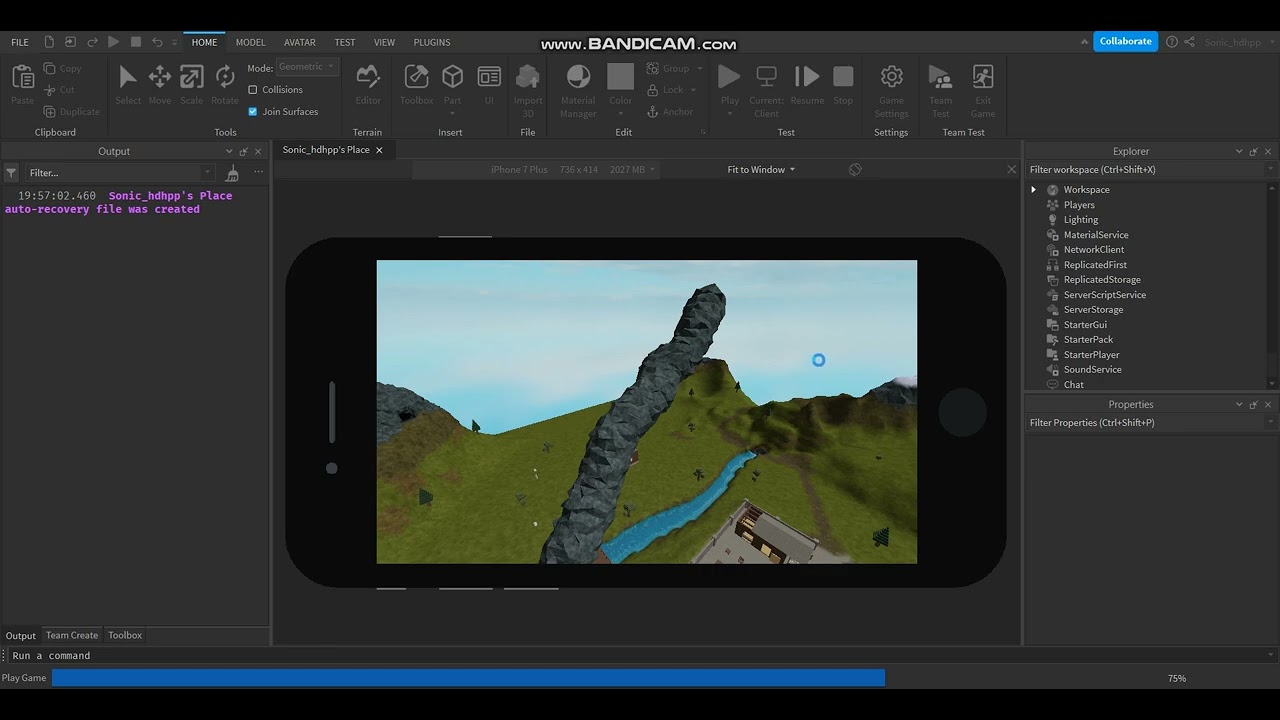Click the ribbon Stop test button
Image resolution: width=1280 pixels, height=720 pixels.
(x=843, y=77)
